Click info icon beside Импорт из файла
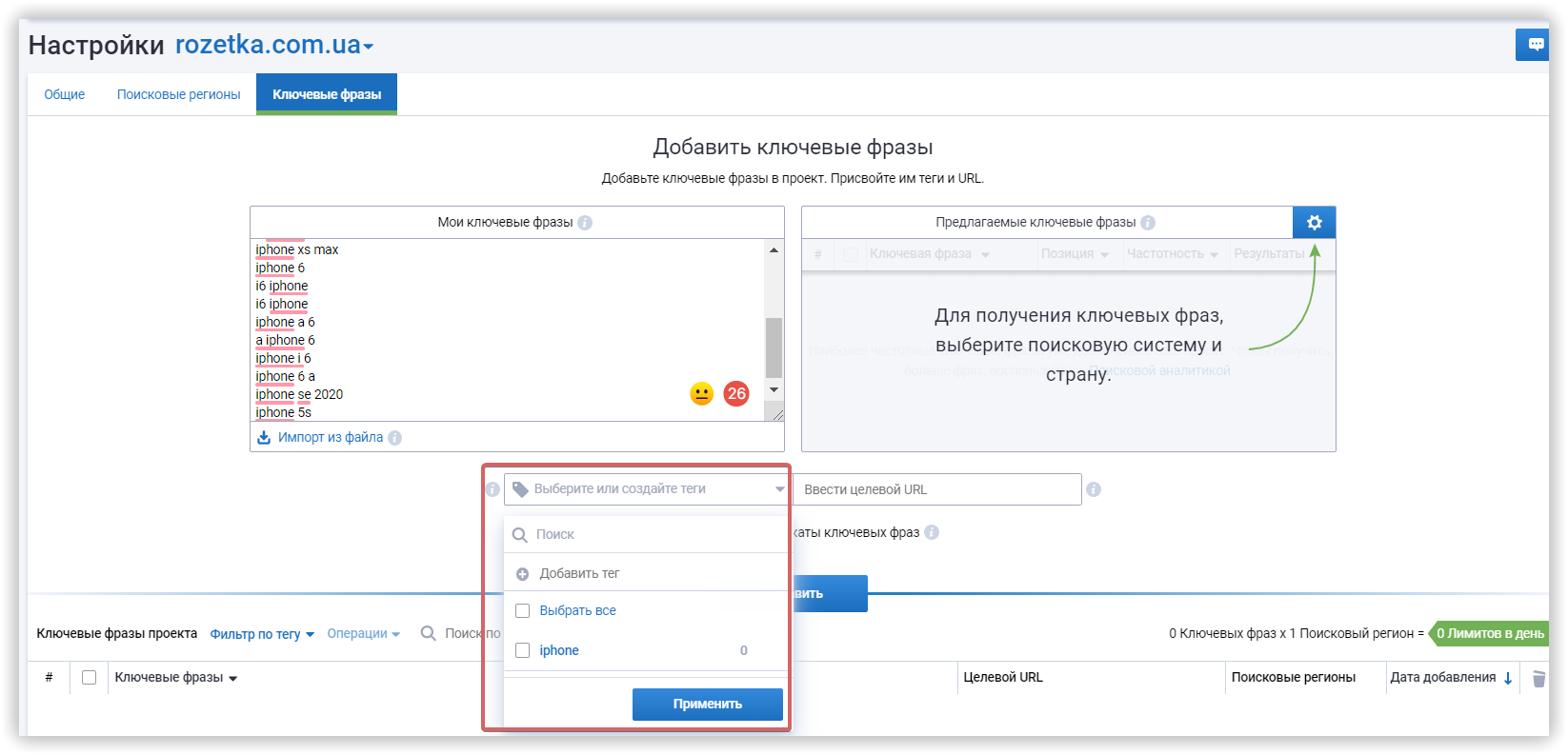Image resolution: width=1568 pixels, height=755 pixels. click(394, 438)
